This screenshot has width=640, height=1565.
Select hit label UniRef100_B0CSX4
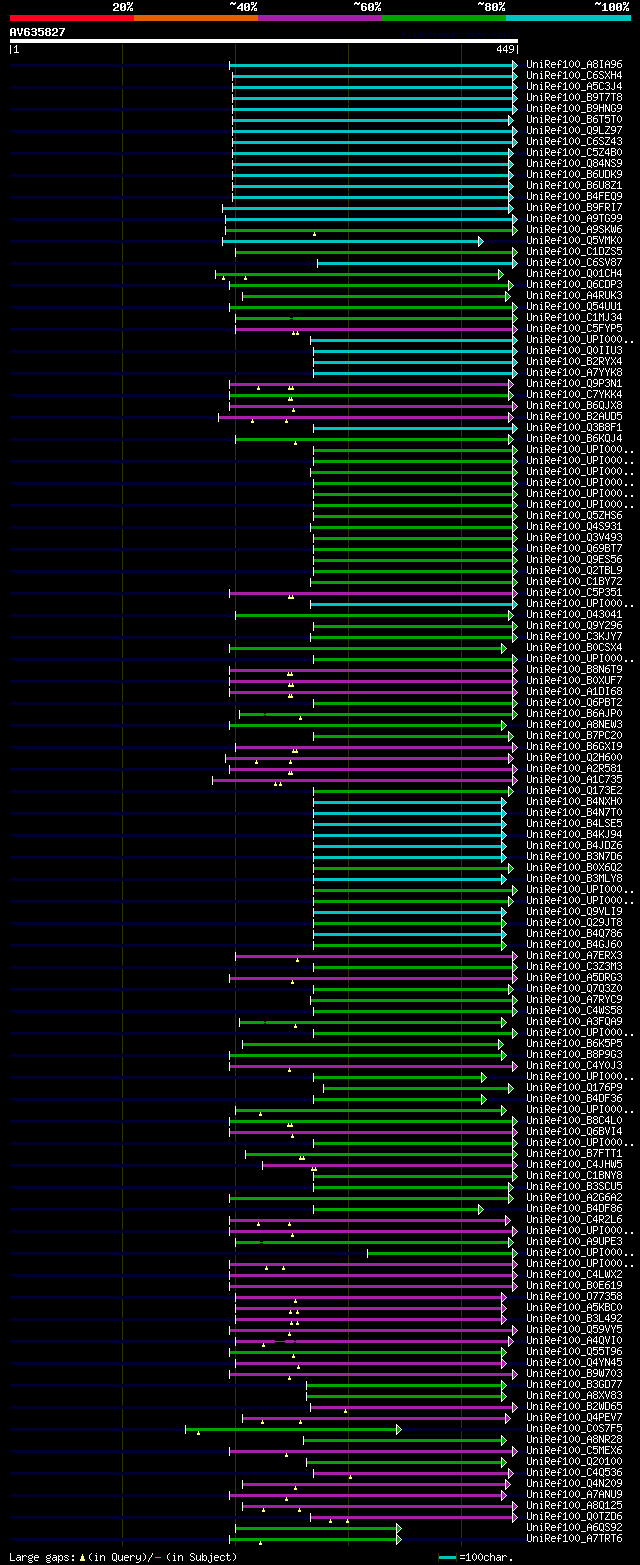(574, 647)
